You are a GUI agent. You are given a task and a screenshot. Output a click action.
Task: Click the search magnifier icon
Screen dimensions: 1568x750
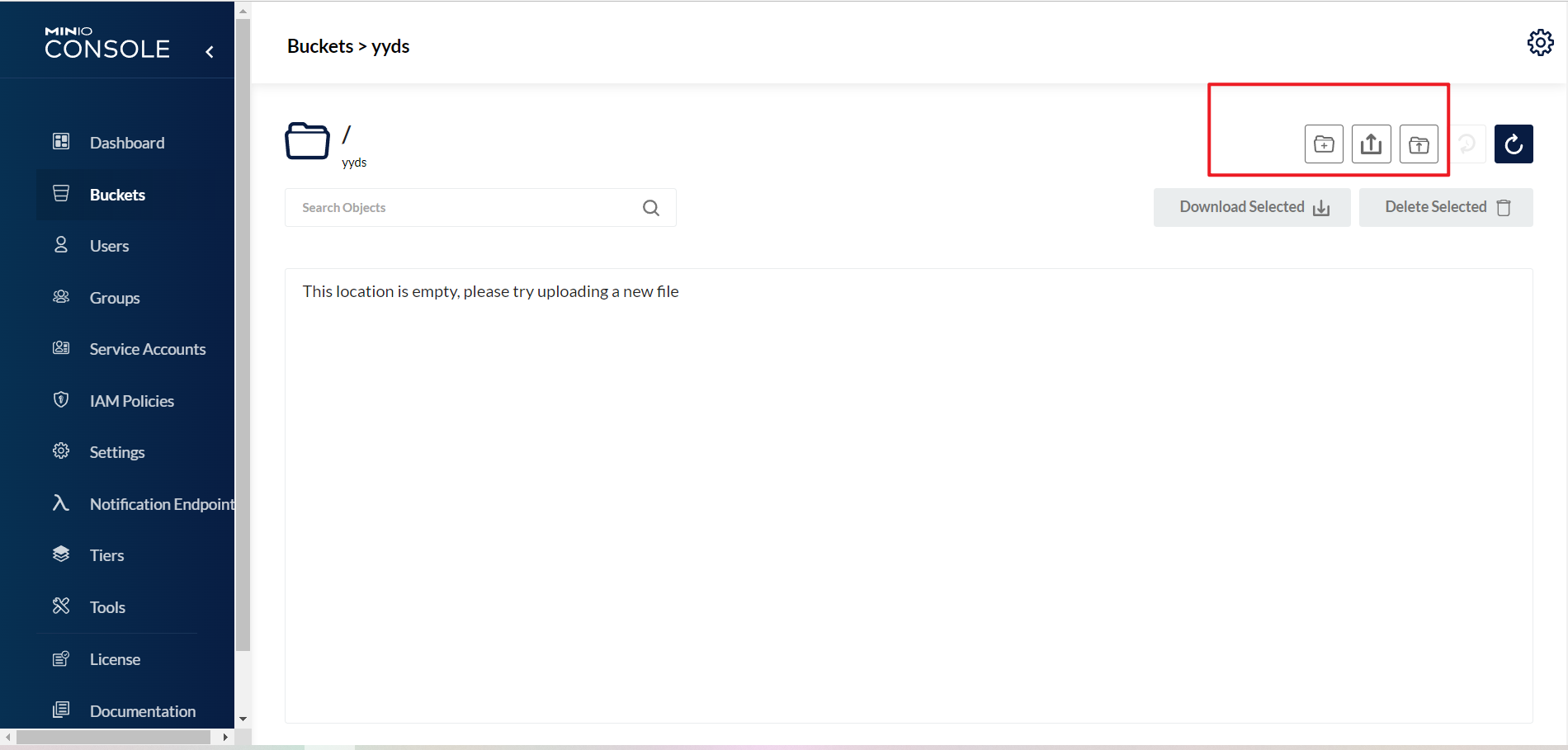[x=651, y=208]
